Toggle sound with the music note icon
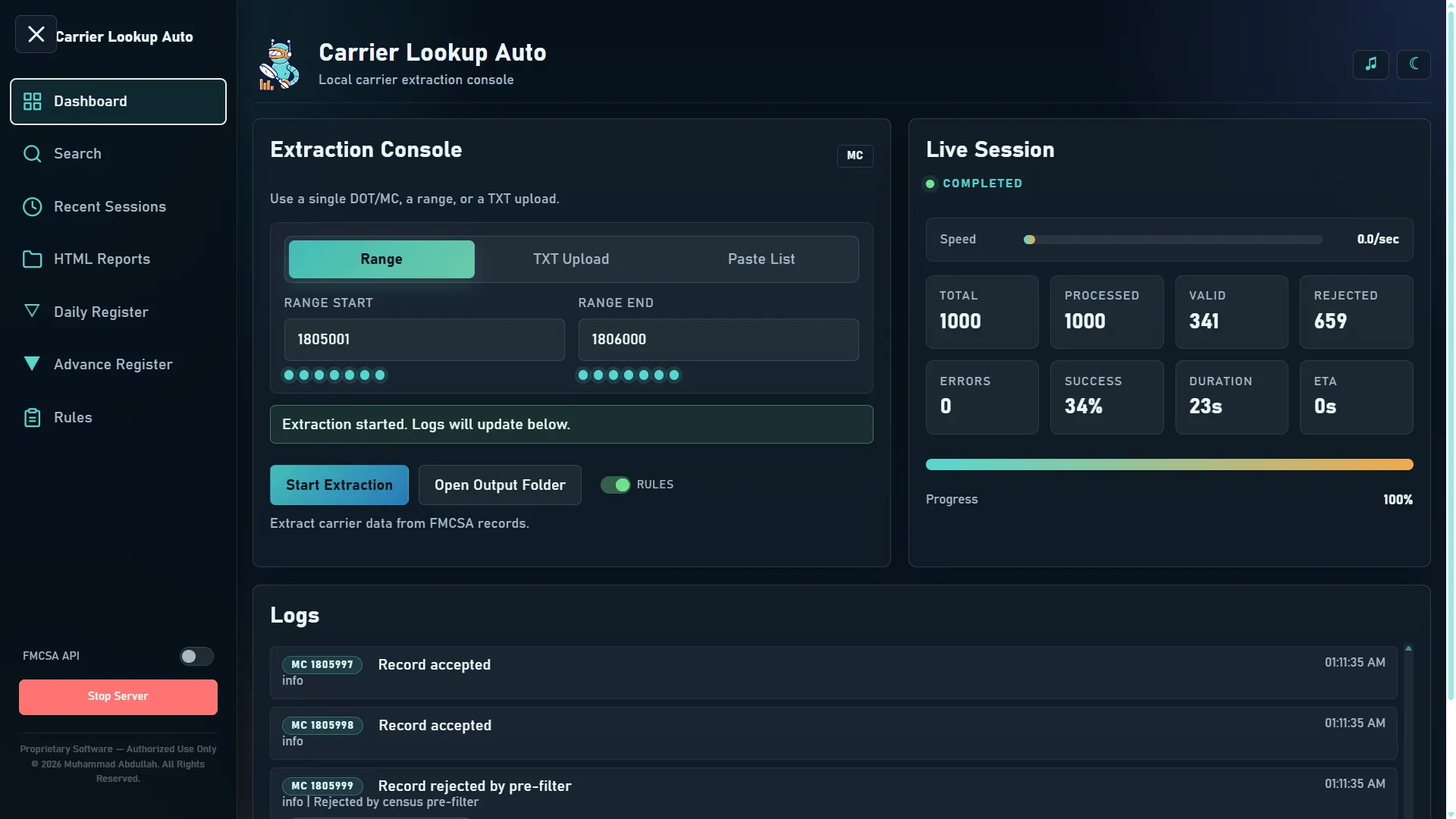The height and width of the screenshot is (819, 1456). click(1371, 64)
